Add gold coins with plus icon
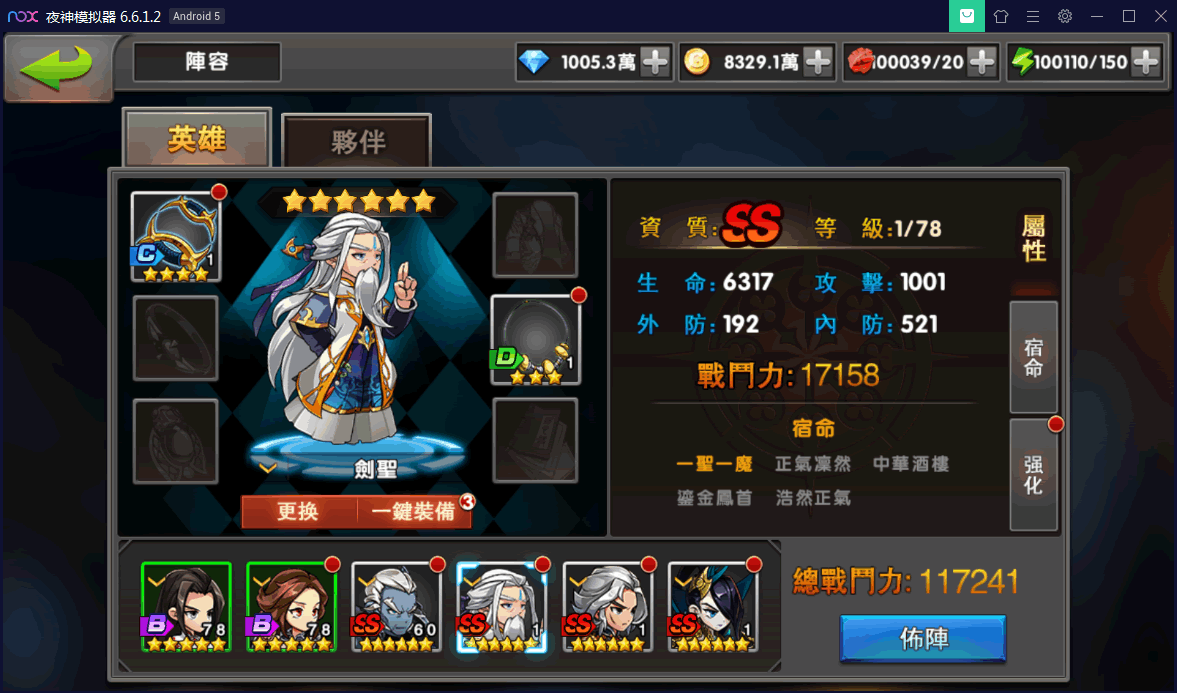This screenshot has height=693, width=1177. (x=817, y=62)
